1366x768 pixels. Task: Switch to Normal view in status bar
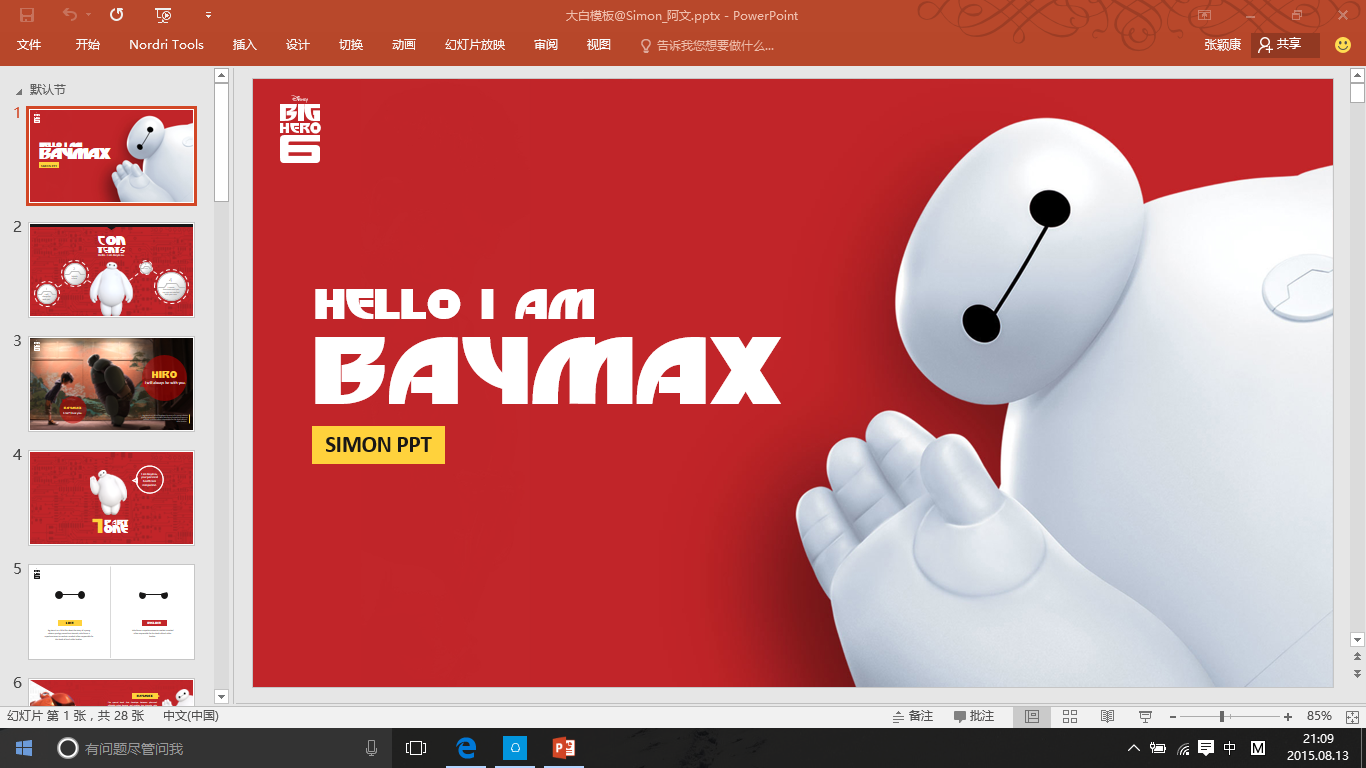tap(1032, 716)
